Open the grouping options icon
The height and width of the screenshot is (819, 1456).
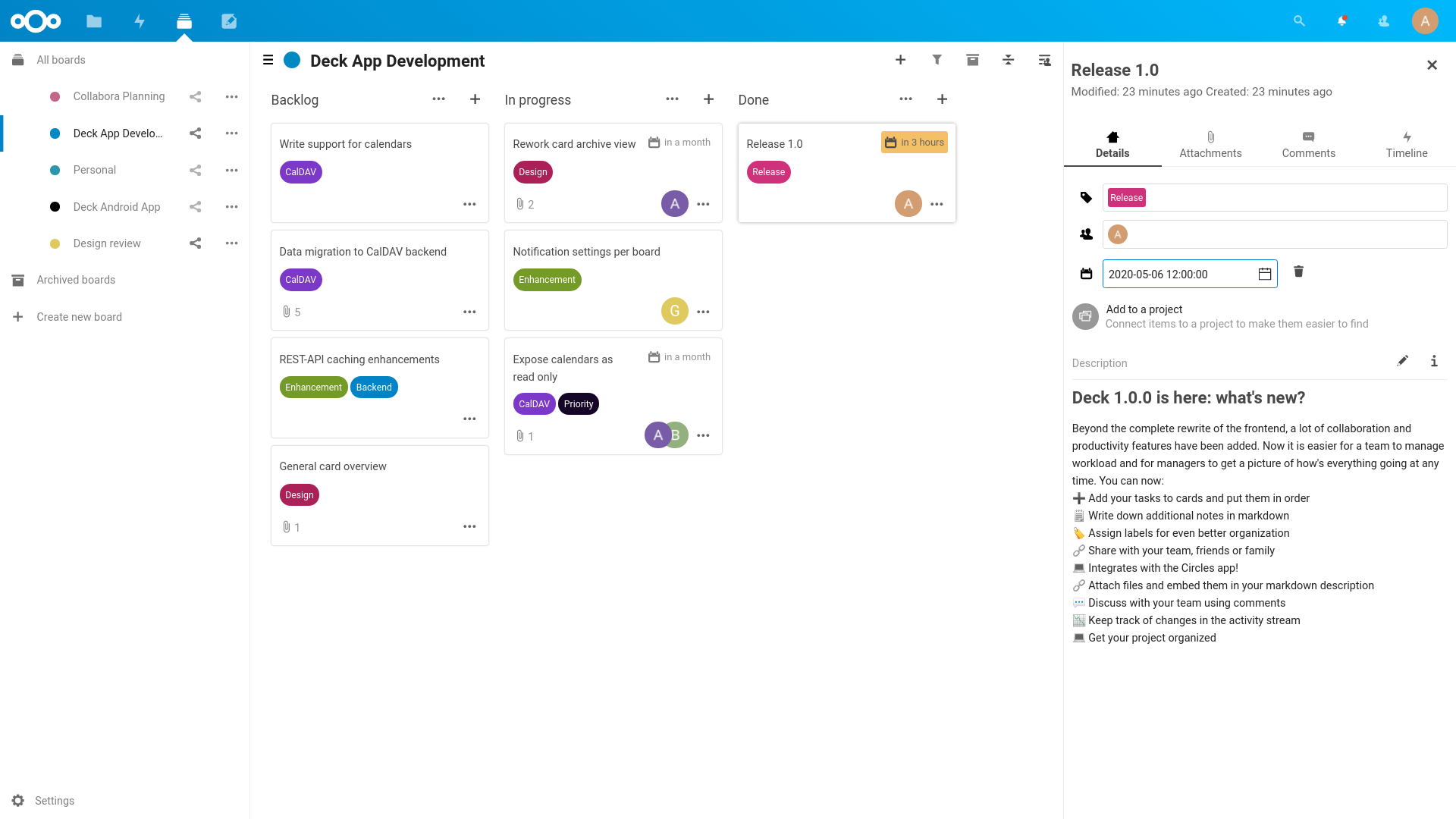pyautogui.click(x=1008, y=61)
